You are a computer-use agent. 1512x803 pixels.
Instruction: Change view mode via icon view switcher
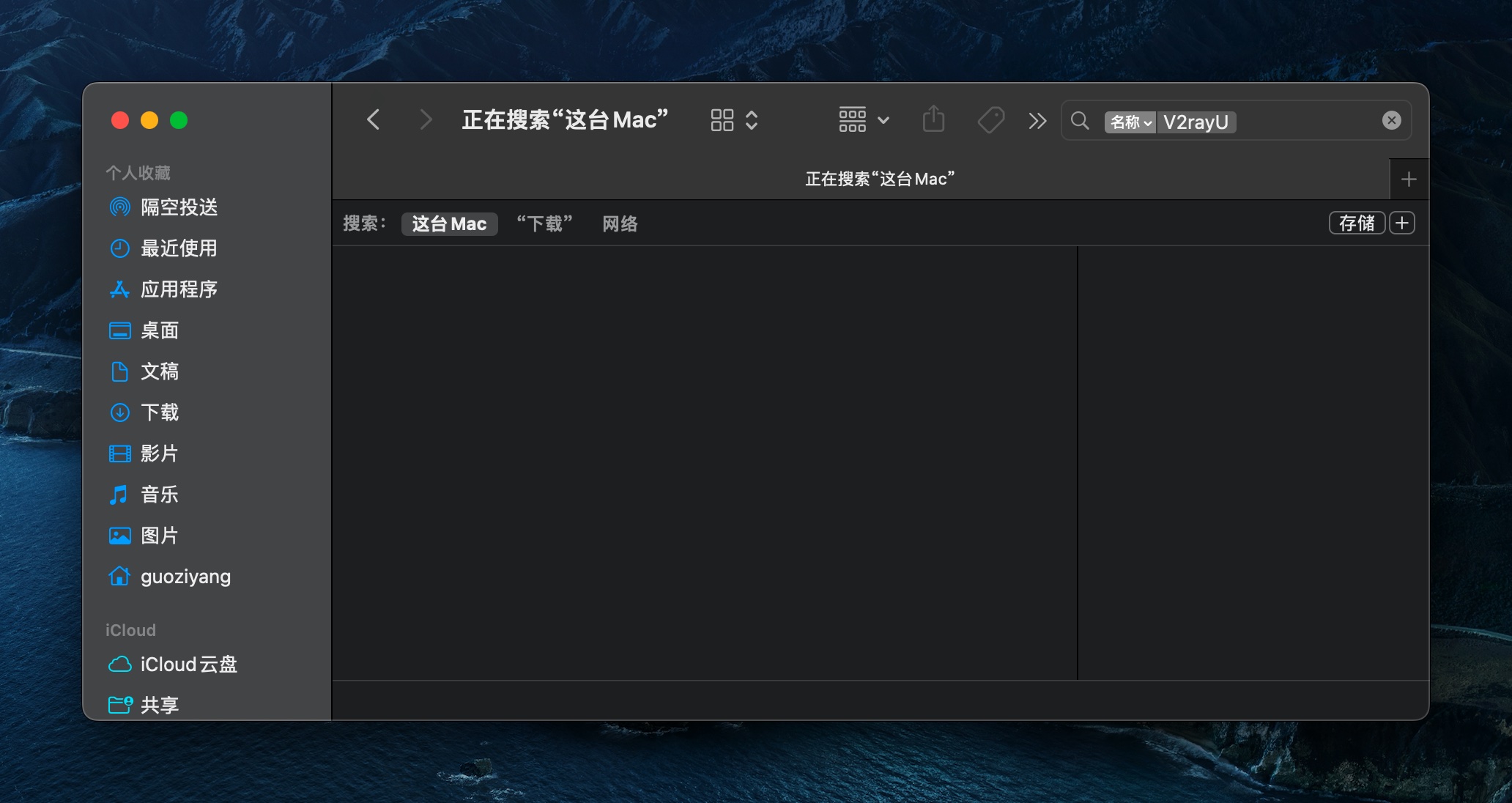(734, 120)
